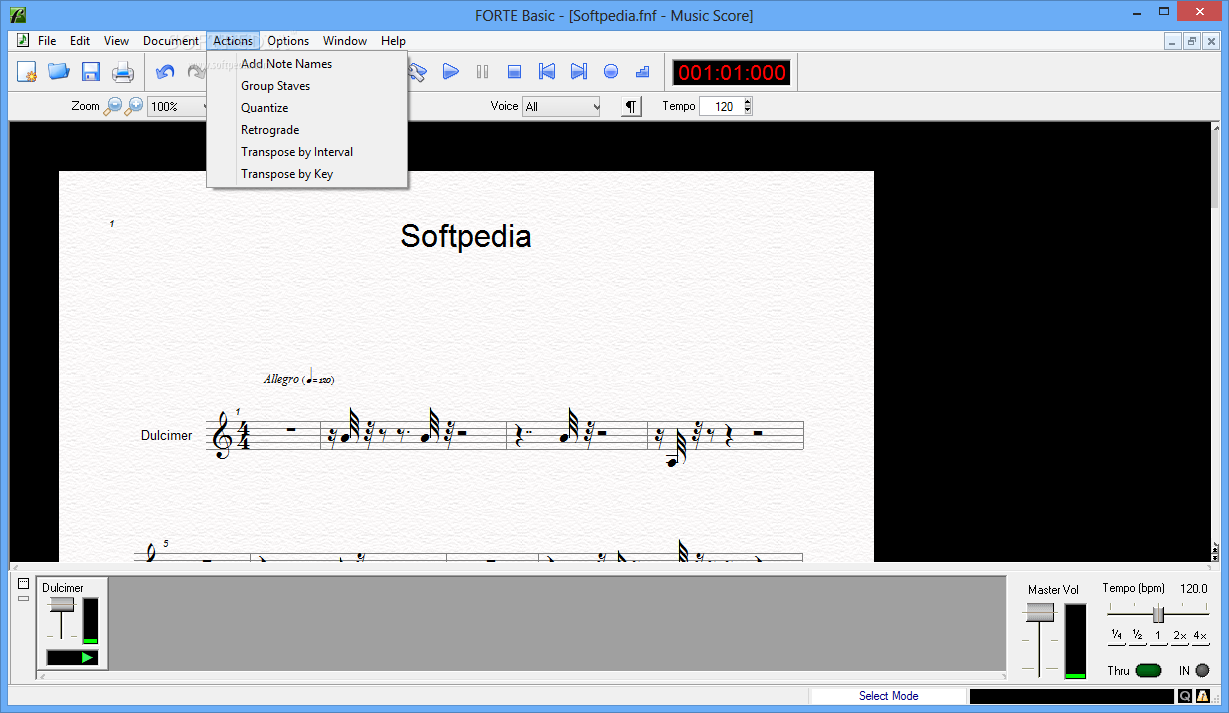The image size is (1229, 713).
Task: Stop playback
Action: tap(515, 72)
